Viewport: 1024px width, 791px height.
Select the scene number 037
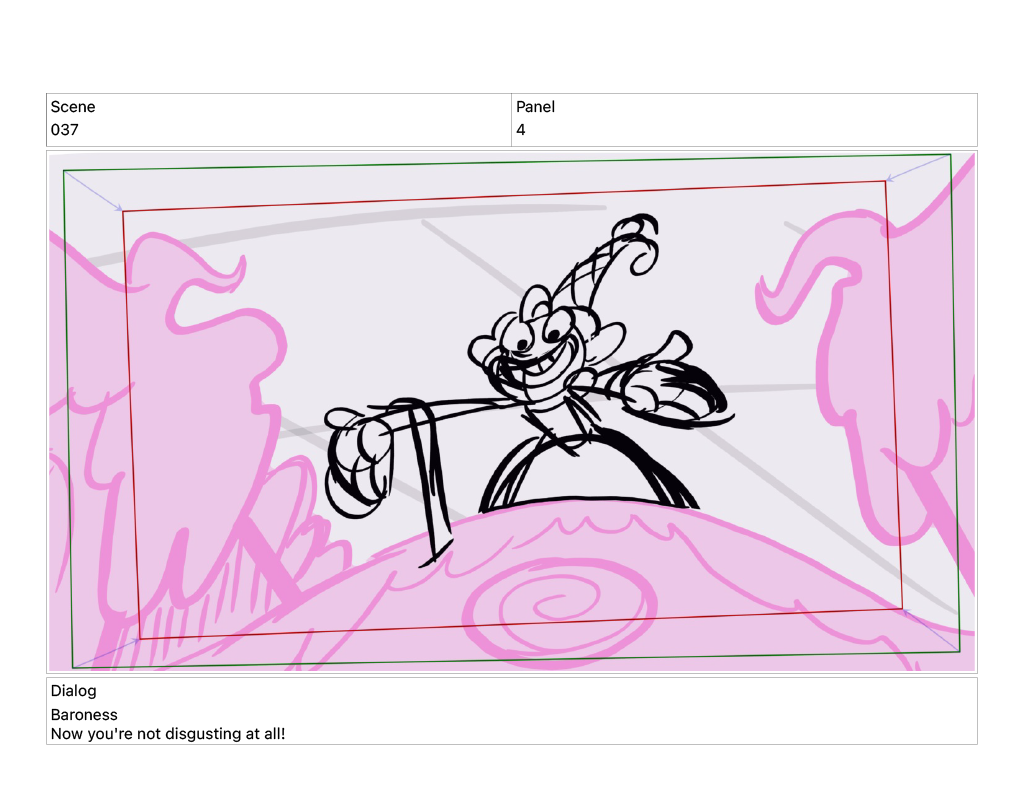click(65, 130)
